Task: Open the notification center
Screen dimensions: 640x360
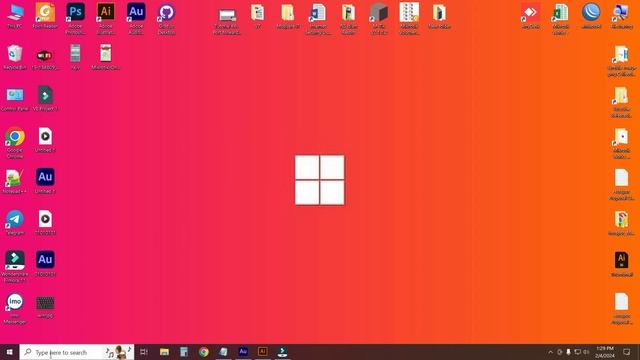Action: [x=627, y=352]
